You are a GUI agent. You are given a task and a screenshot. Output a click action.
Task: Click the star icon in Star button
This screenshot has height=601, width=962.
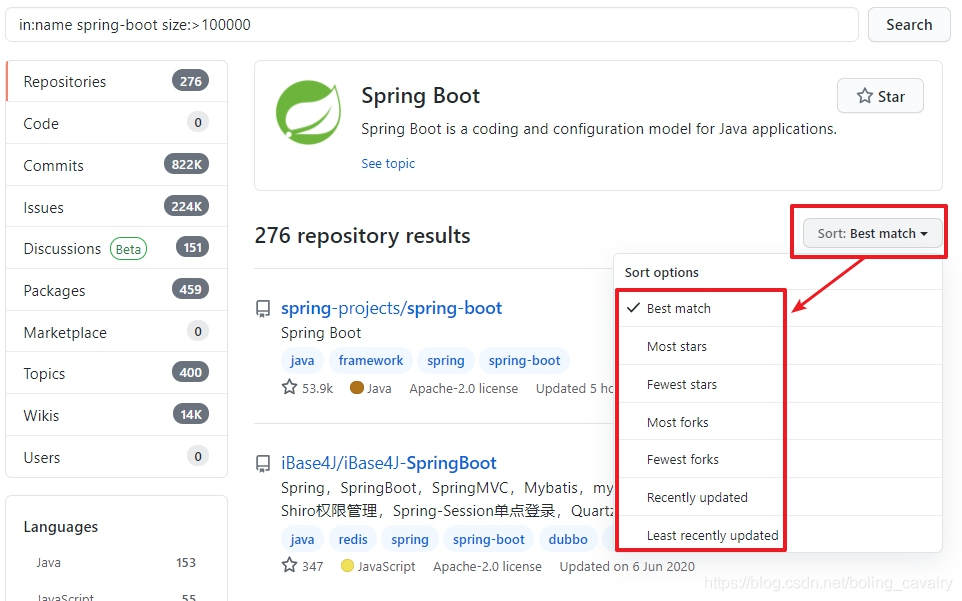pos(864,96)
